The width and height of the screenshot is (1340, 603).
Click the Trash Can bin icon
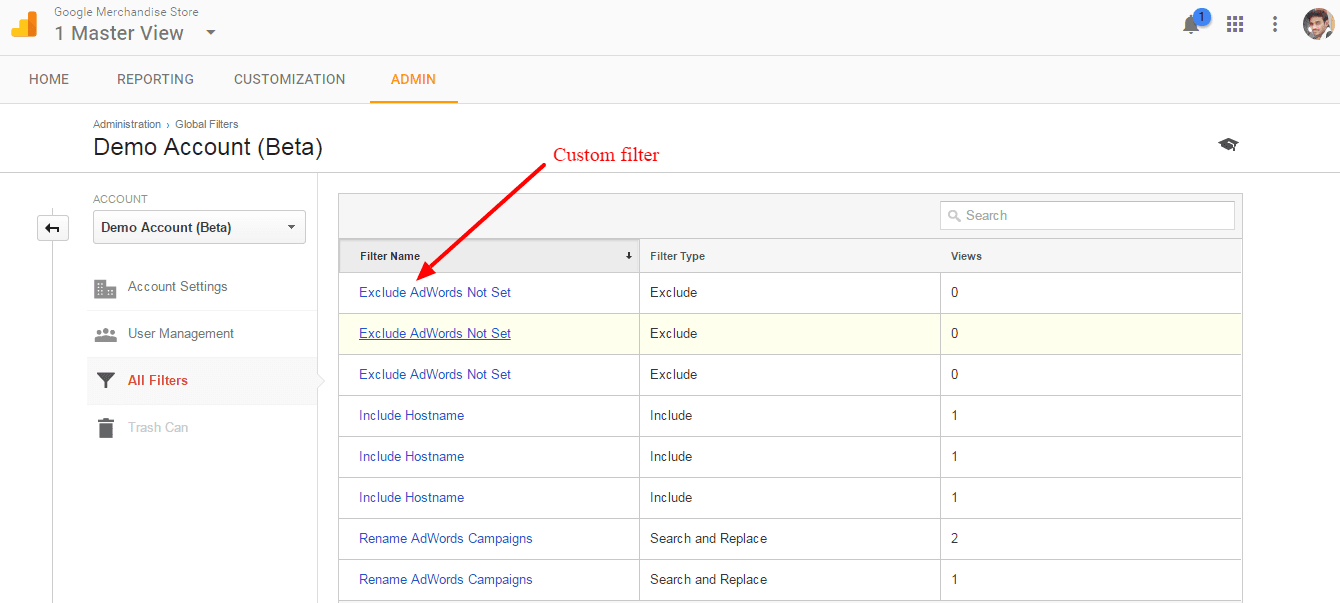105,428
